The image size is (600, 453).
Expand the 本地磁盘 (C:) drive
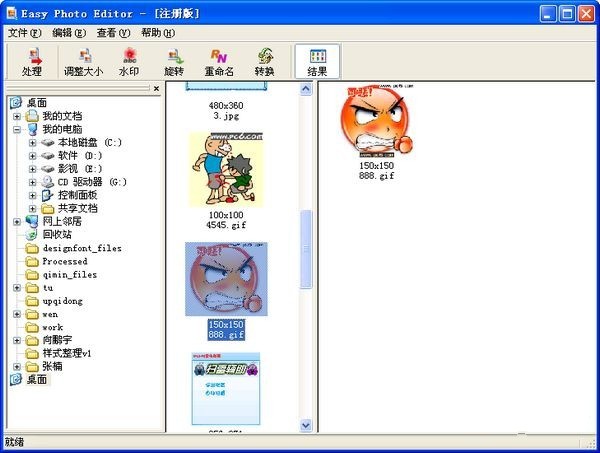point(33,143)
